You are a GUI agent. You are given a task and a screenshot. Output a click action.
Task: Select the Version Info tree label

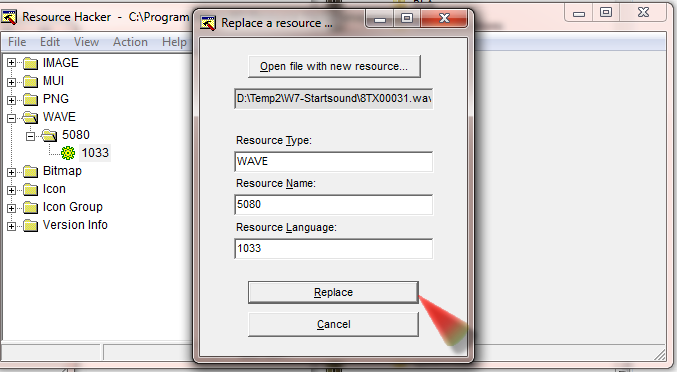click(x=75, y=225)
